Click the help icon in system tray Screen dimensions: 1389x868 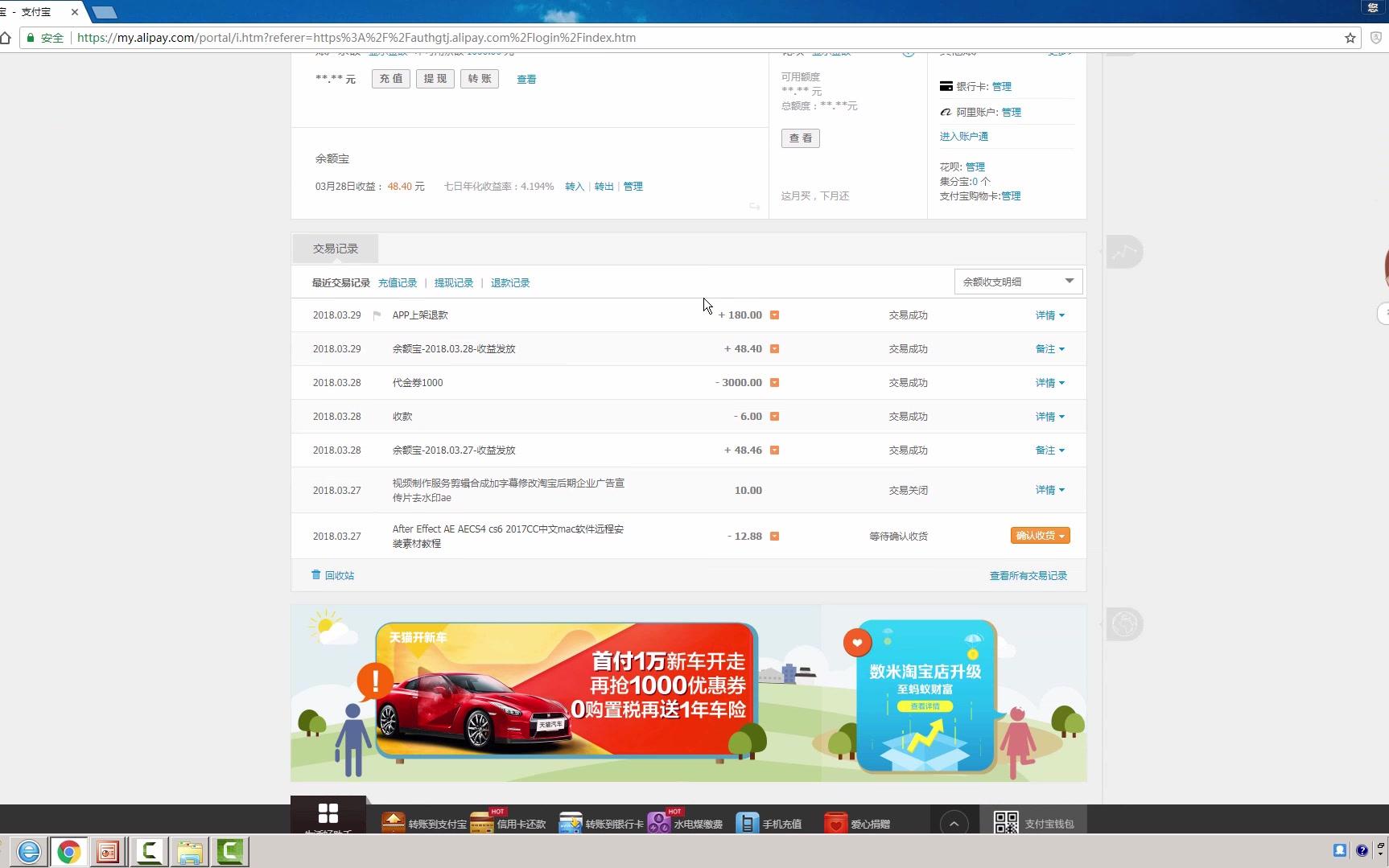pyautogui.click(x=1362, y=850)
